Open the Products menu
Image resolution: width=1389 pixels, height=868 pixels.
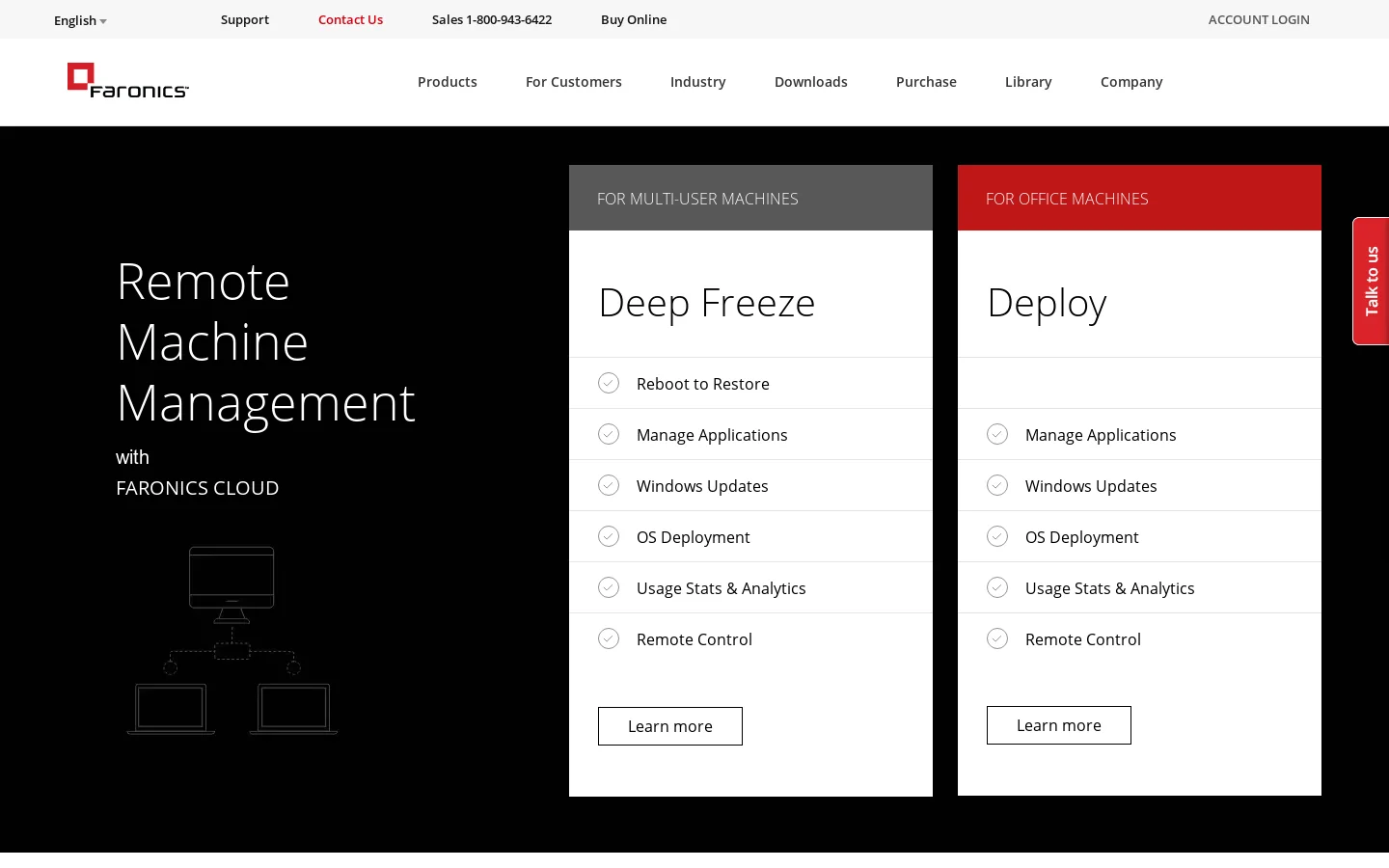click(x=448, y=82)
